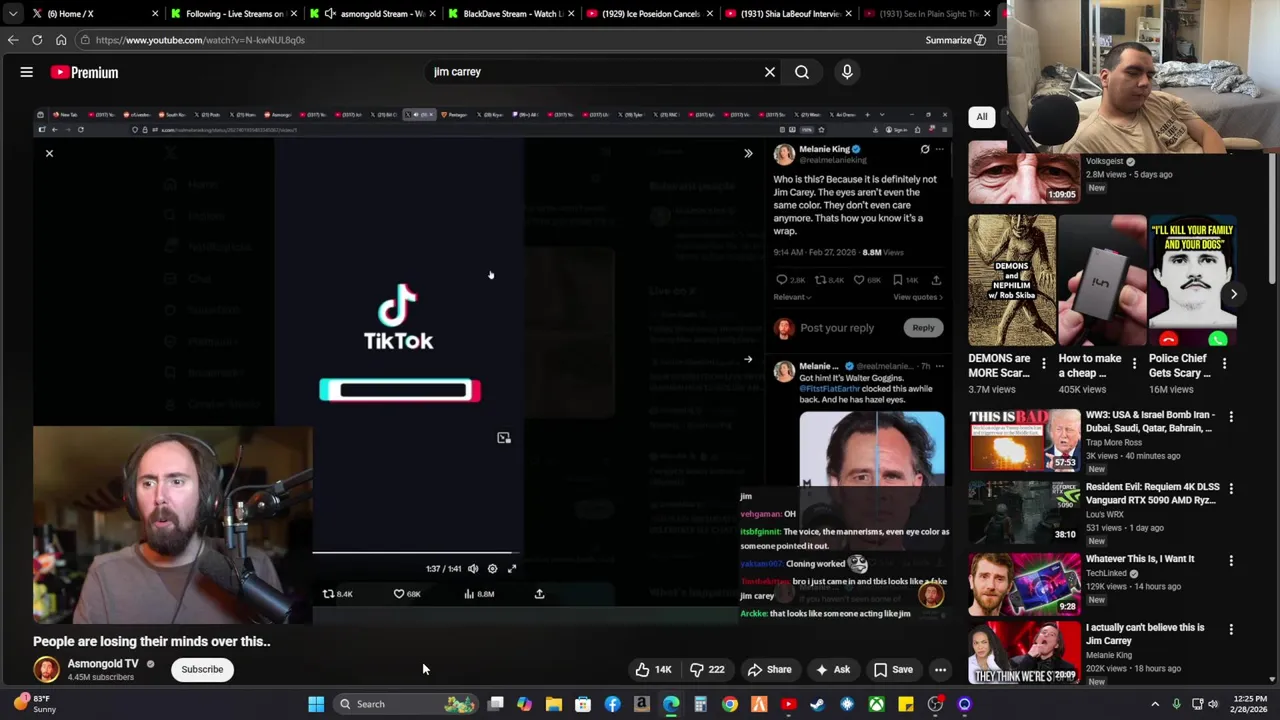Viewport: 1280px width, 720px height.
Task: Open options for 'DEMONS are MORE' short
Action: click(1044, 364)
